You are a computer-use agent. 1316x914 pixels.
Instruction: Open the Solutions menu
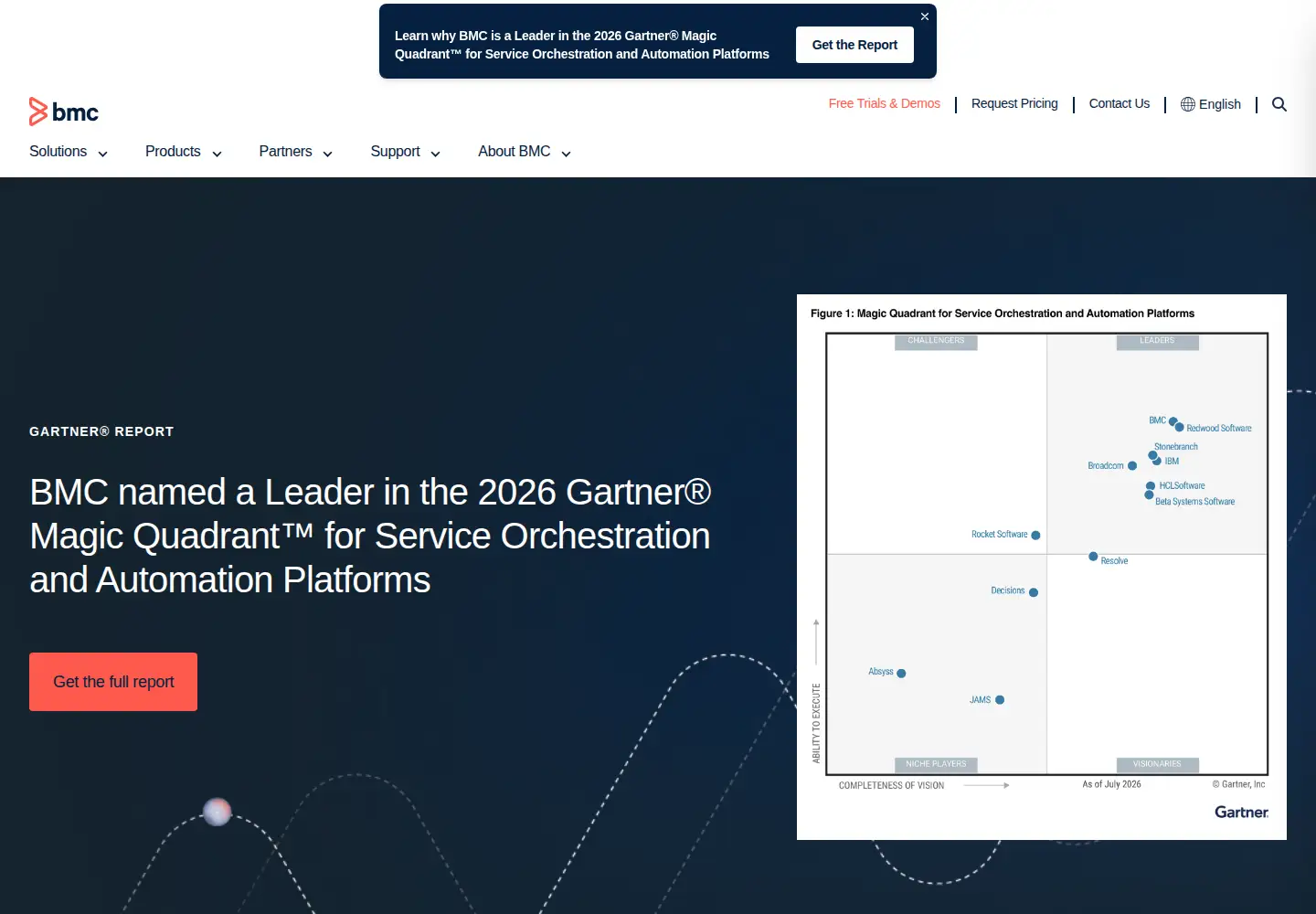pyautogui.click(x=58, y=152)
